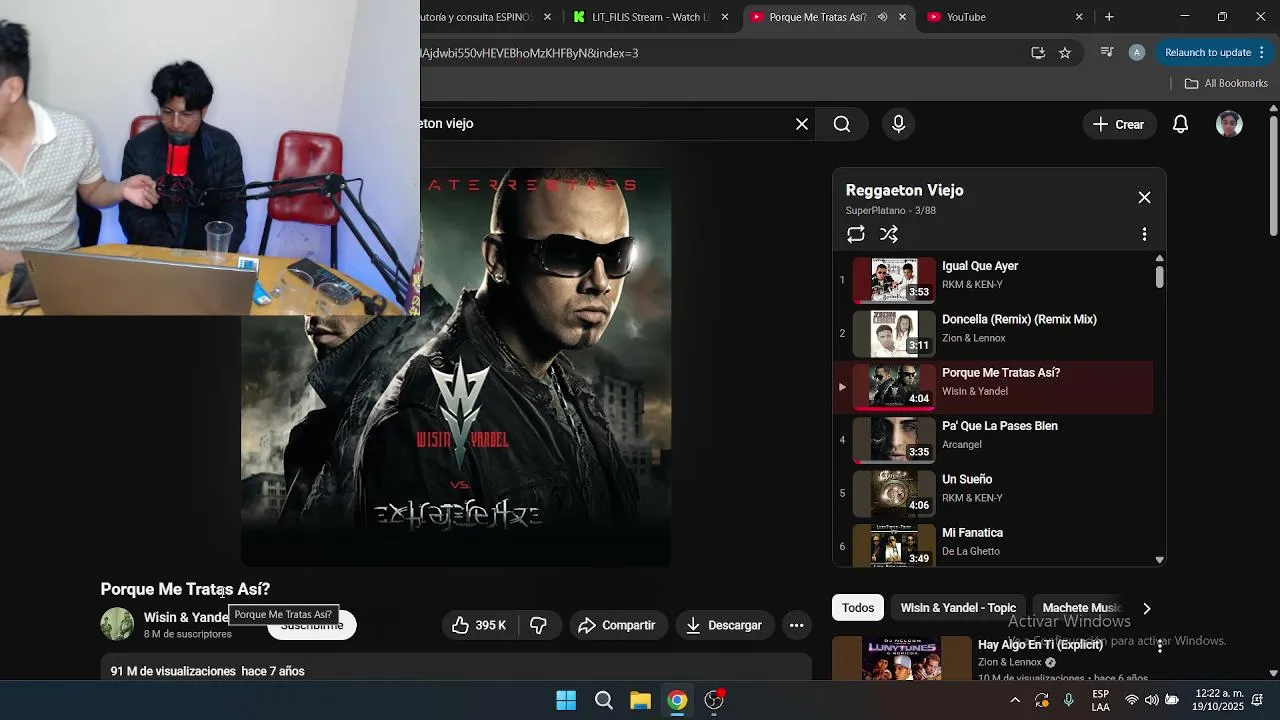Toggle shuffle for the Reggaeton Viejo playlist

pyautogui.click(x=889, y=234)
